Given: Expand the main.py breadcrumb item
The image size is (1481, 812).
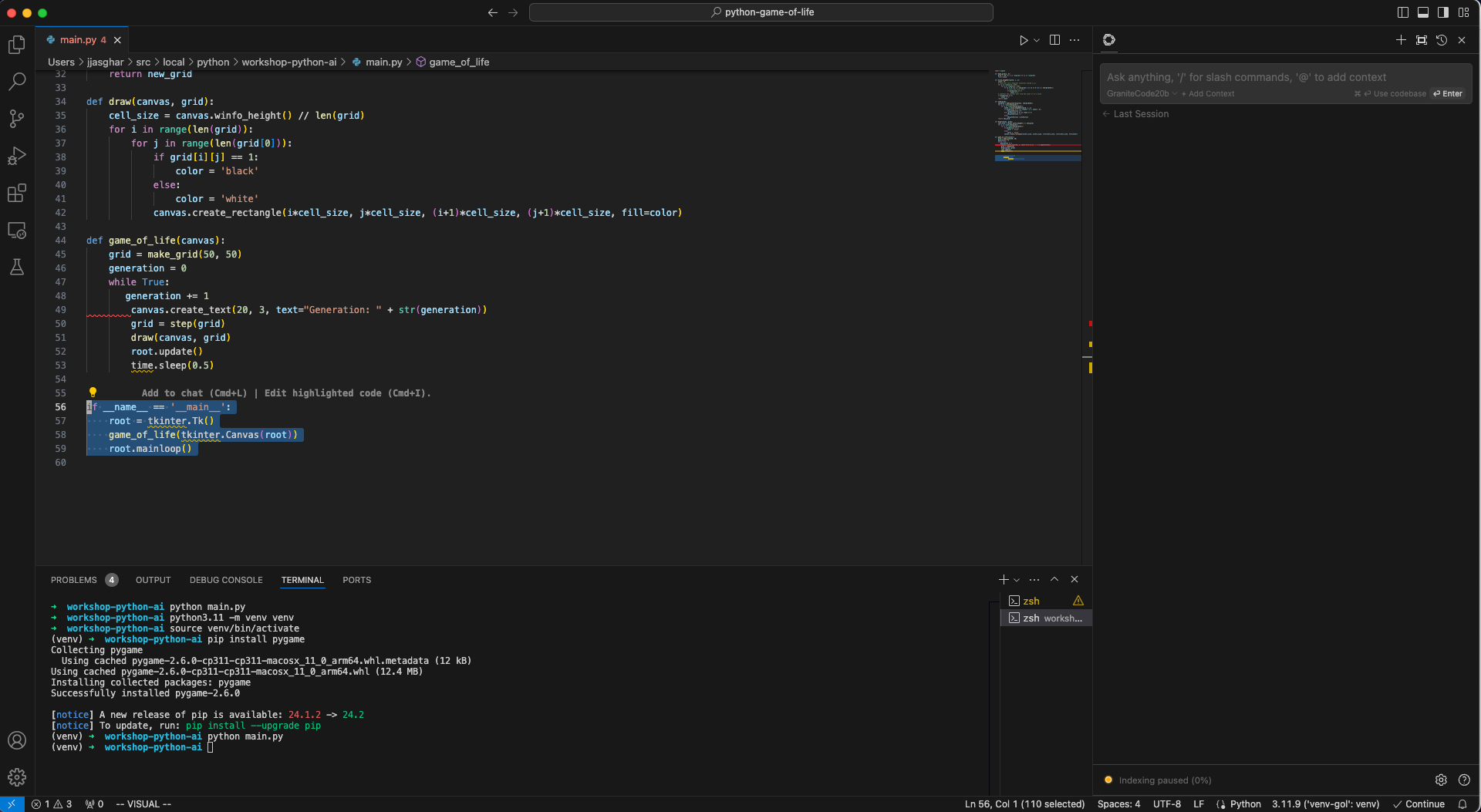Looking at the screenshot, I should point(378,62).
